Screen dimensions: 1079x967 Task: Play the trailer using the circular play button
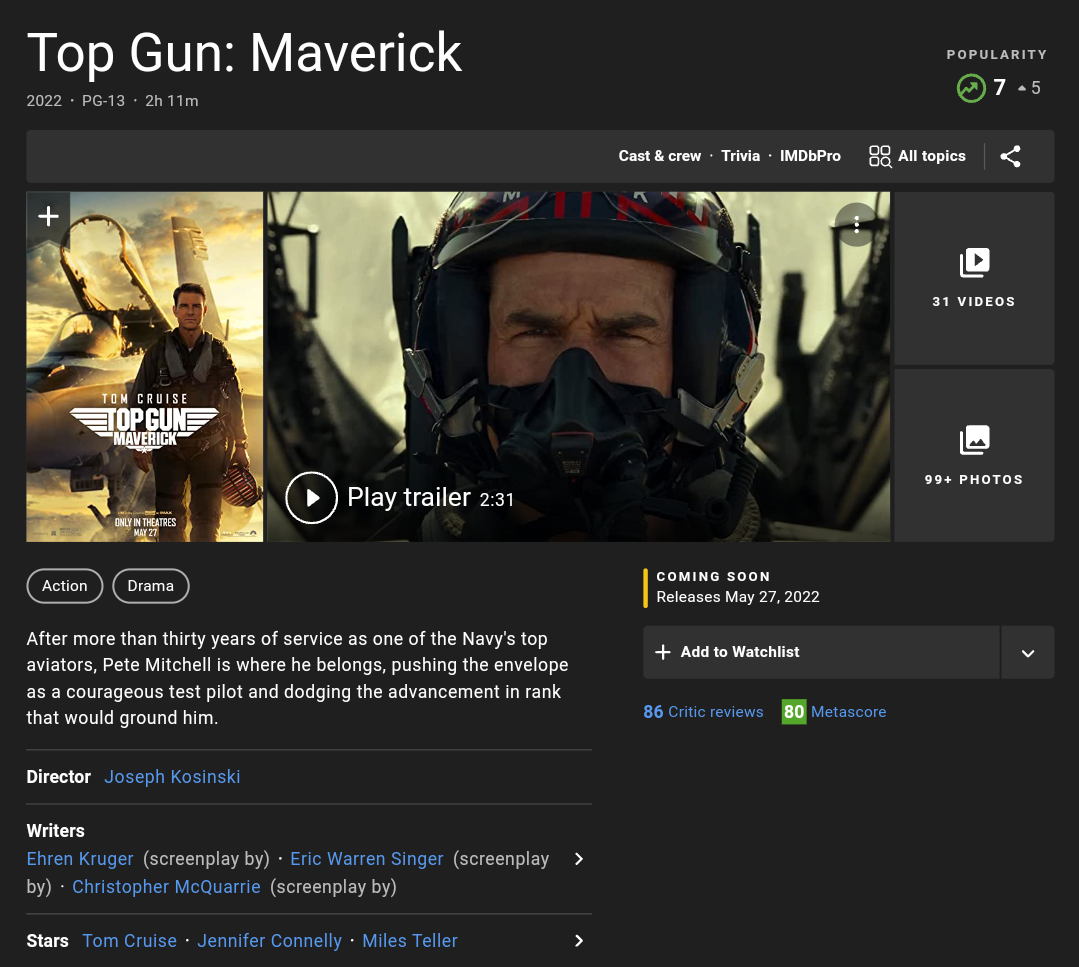(x=312, y=498)
